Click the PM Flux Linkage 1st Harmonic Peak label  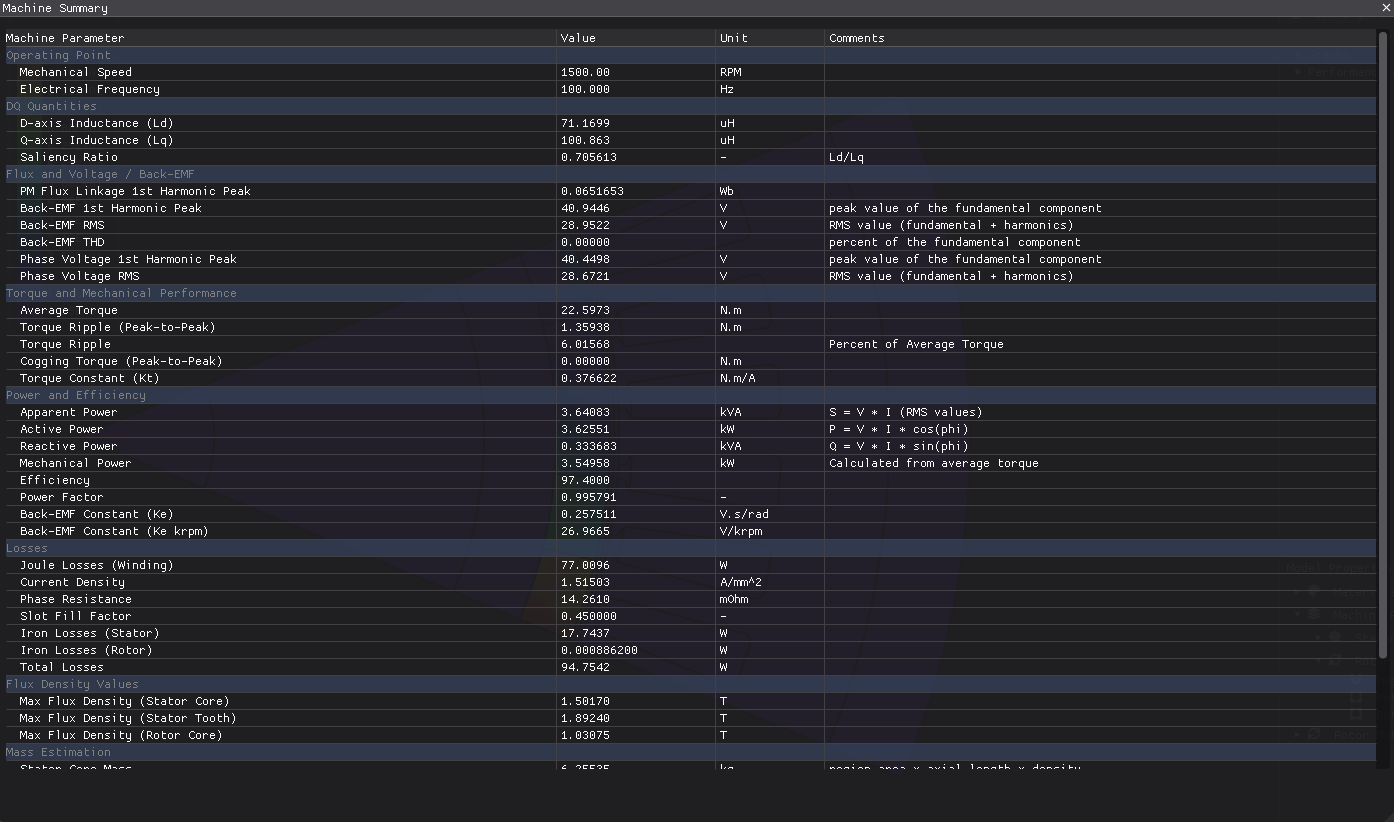click(x=135, y=191)
